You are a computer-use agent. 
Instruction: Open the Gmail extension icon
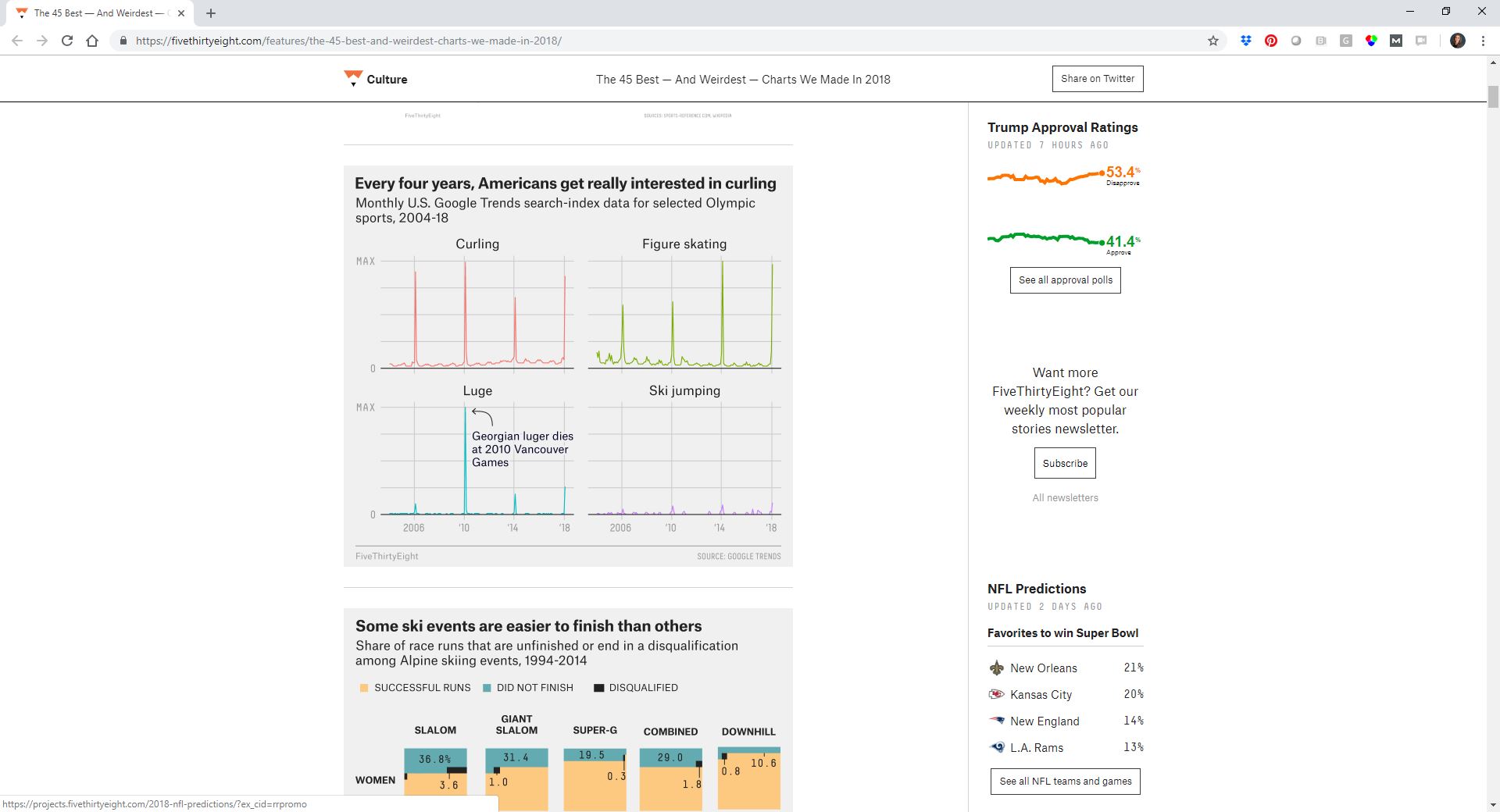1397,41
